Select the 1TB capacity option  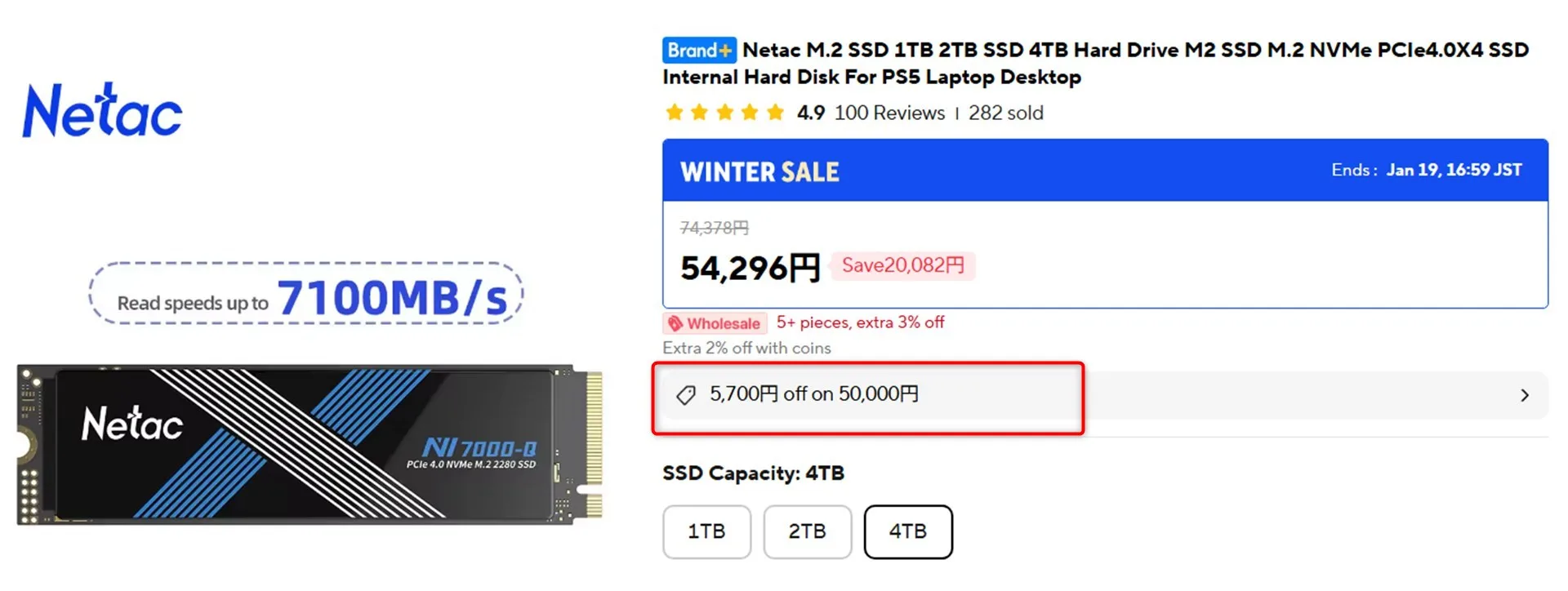706,531
